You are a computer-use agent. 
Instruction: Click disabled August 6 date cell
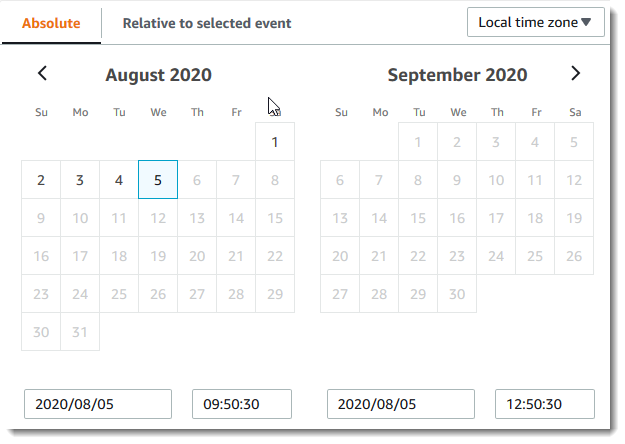tap(197, 181)
